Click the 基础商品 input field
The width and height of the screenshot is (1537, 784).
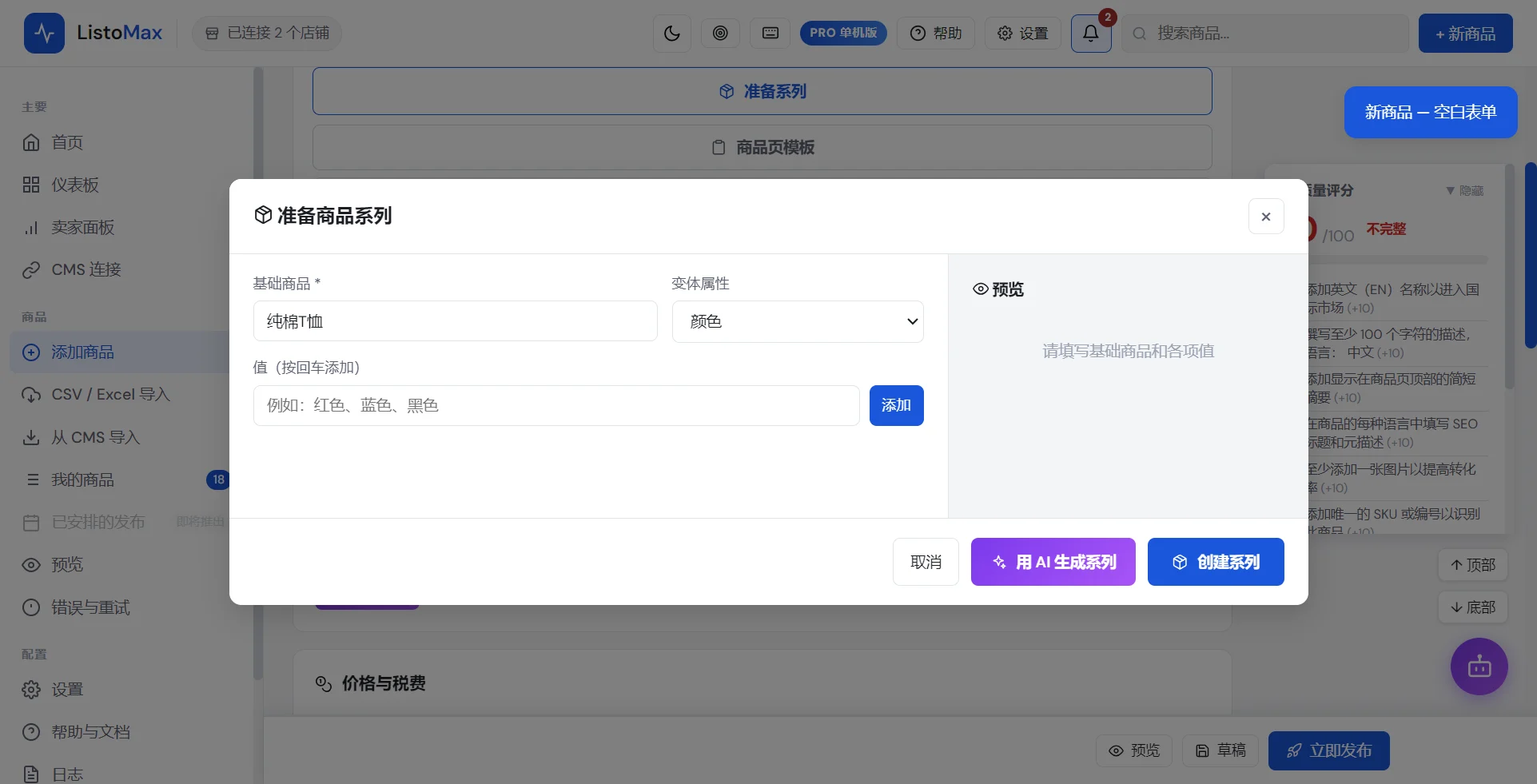click(456, 321)
